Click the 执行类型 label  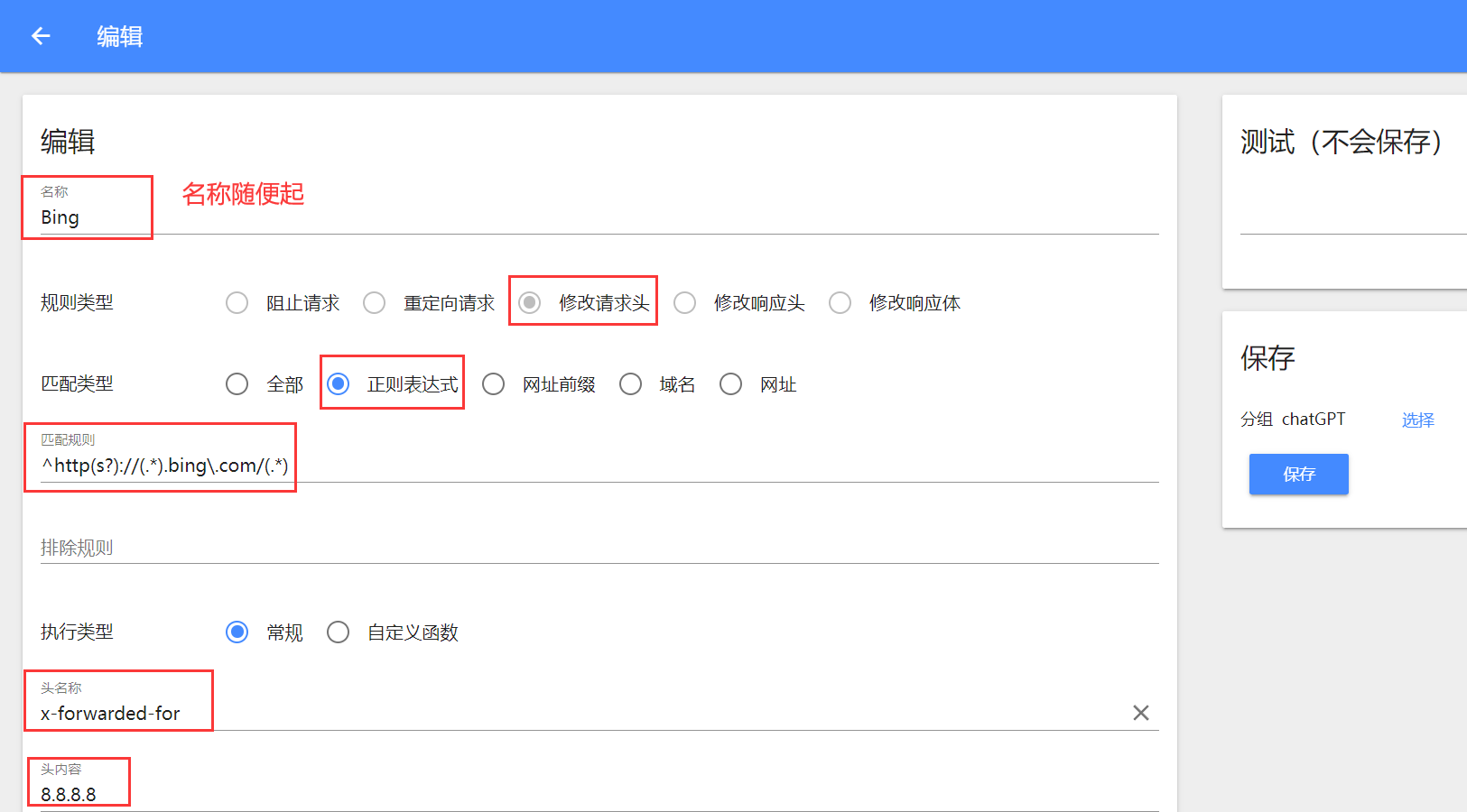click(77, 632)
